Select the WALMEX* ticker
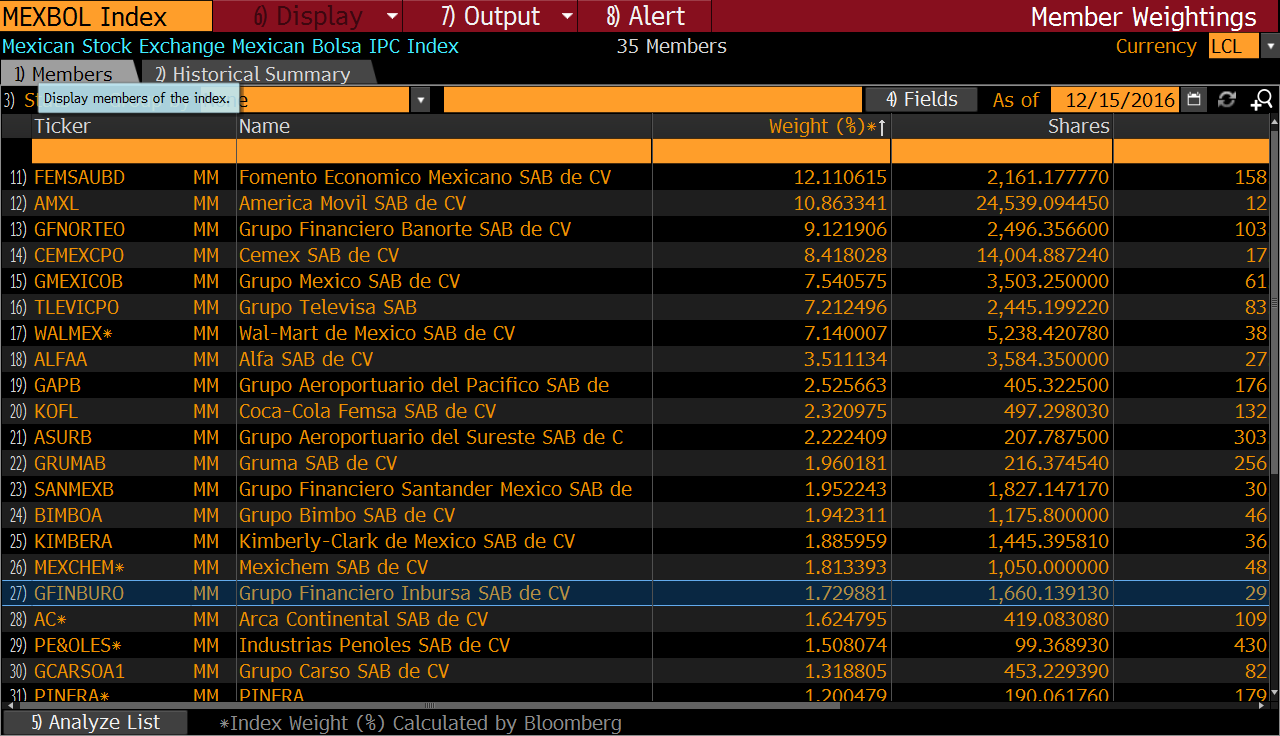 [x=73, y=333]
